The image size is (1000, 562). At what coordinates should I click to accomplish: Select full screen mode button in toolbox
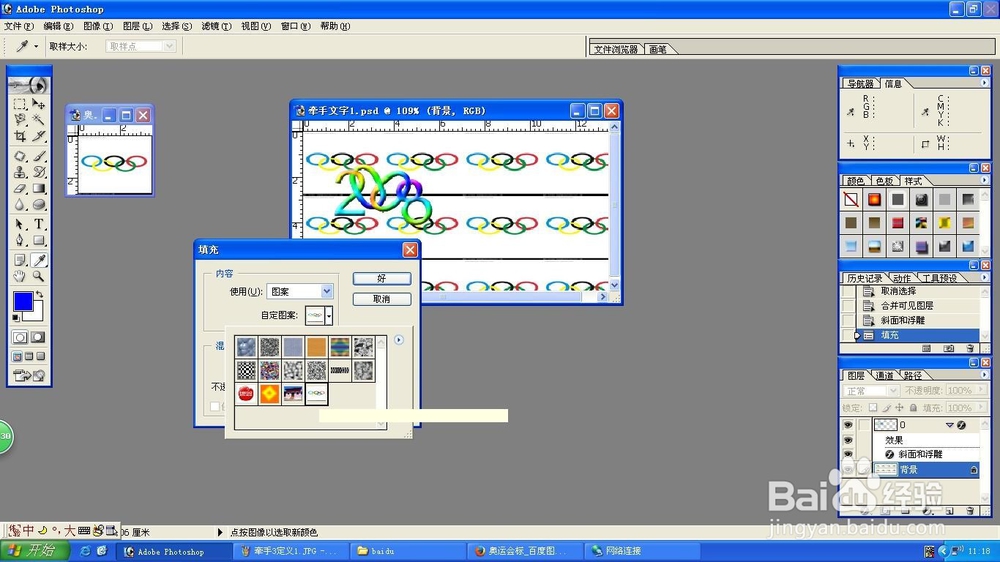coord(41,356)
